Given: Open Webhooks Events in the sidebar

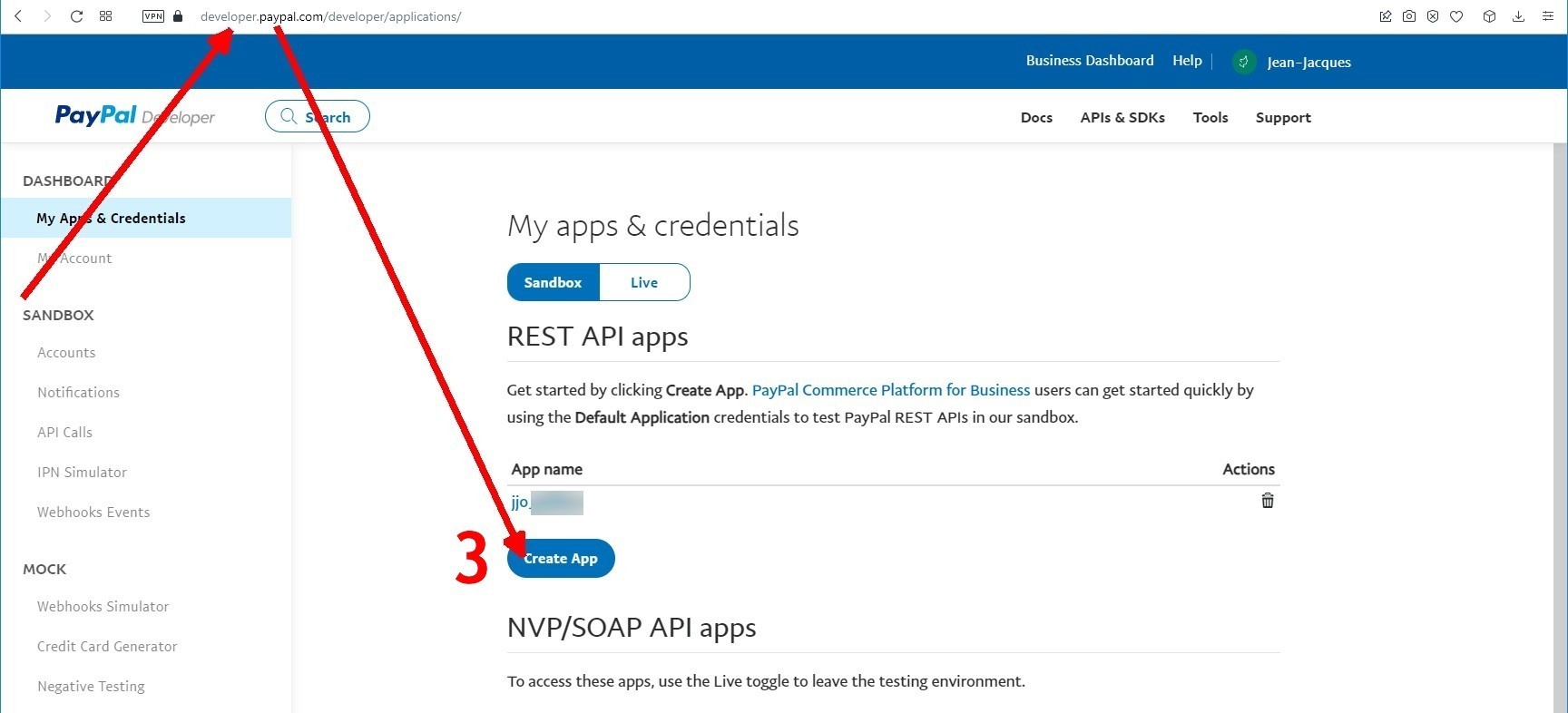Looking at the screenshot, I should [x=93, y=512].
